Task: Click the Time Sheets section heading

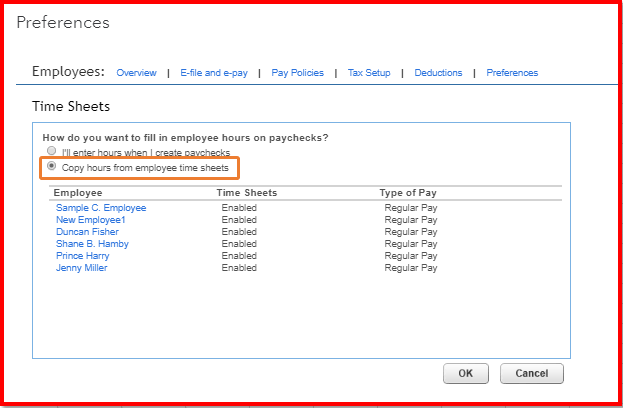Action: click(x=71, y=105)
